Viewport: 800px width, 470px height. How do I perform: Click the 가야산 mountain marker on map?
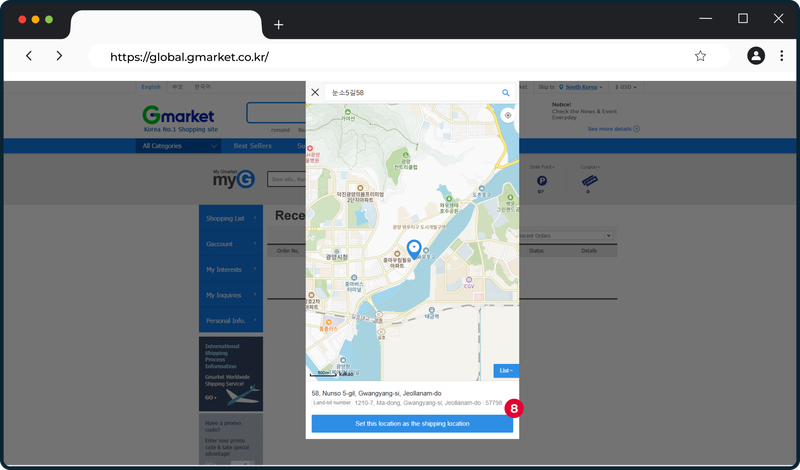coord(348,114)
